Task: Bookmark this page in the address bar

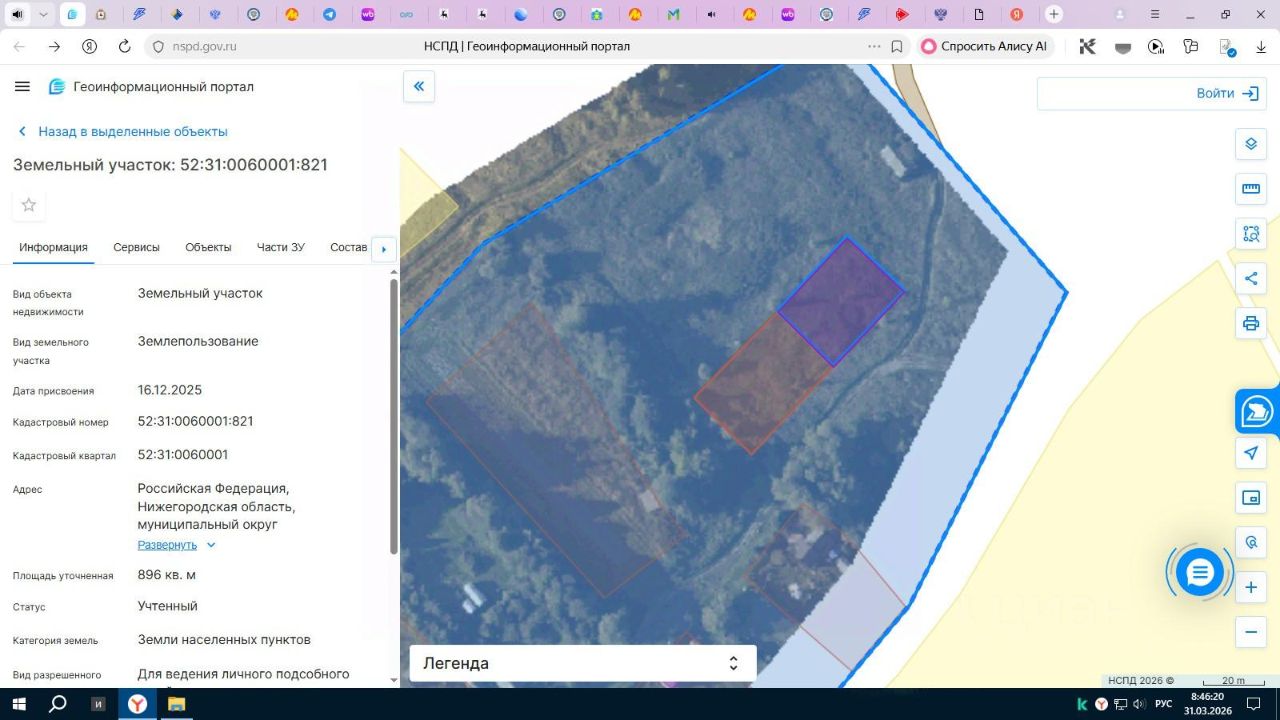Action: point(897,46)
